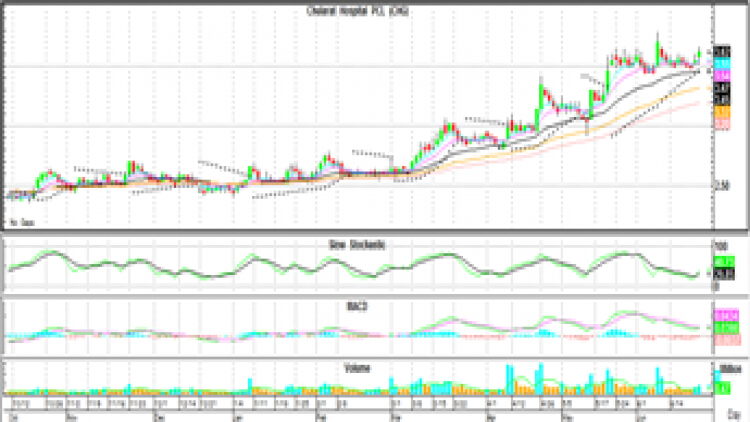
Task: Click the green Slow Stochastic value label
Action: tap(724, 262)
